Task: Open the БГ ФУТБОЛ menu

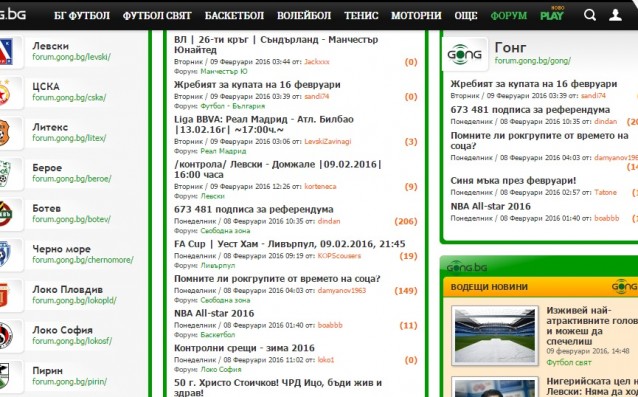Action: point(82,15)
